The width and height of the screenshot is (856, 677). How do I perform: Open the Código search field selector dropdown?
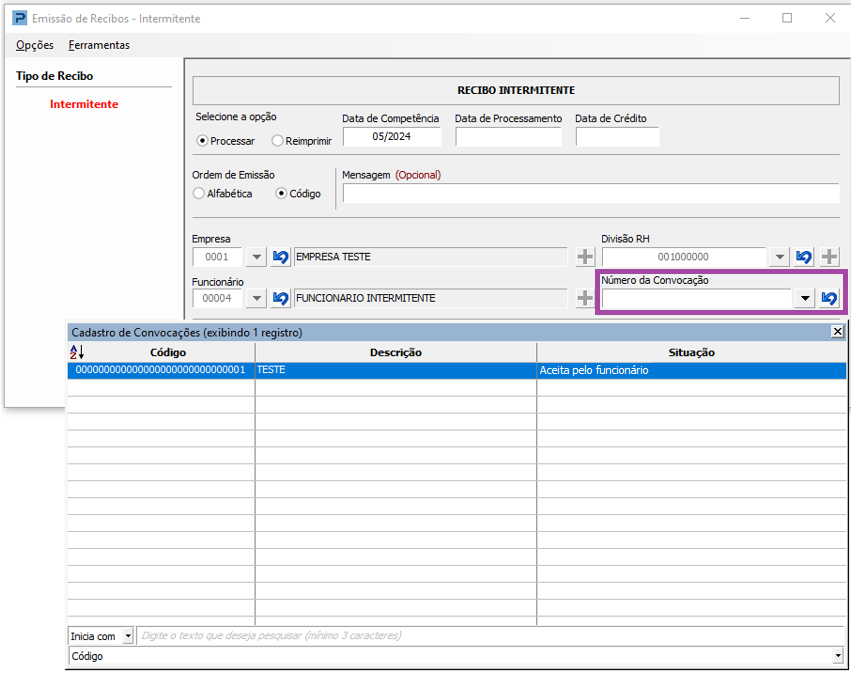point(838,656)
